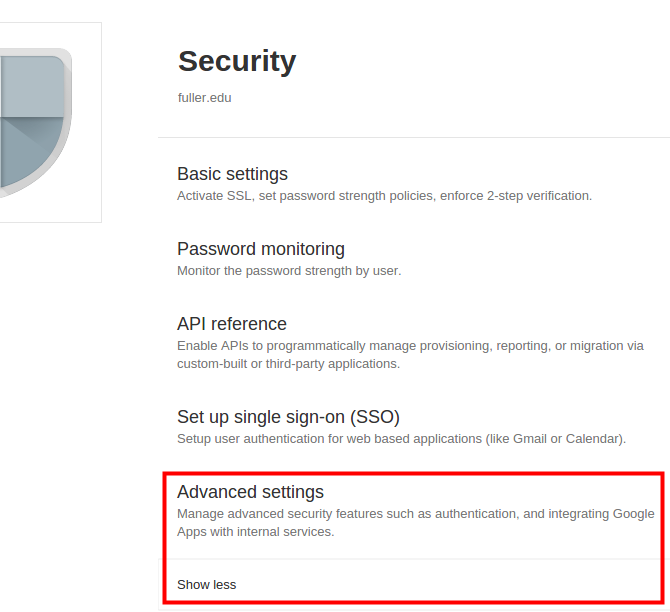
Task: Click the Security page title
Action: (x=237, y=61)
